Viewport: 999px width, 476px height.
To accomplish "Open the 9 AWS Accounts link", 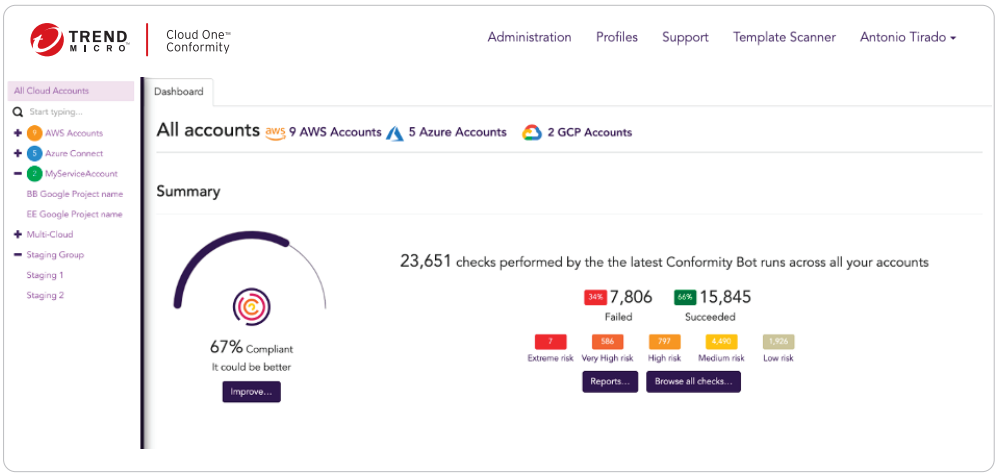I will click(335, 133).
